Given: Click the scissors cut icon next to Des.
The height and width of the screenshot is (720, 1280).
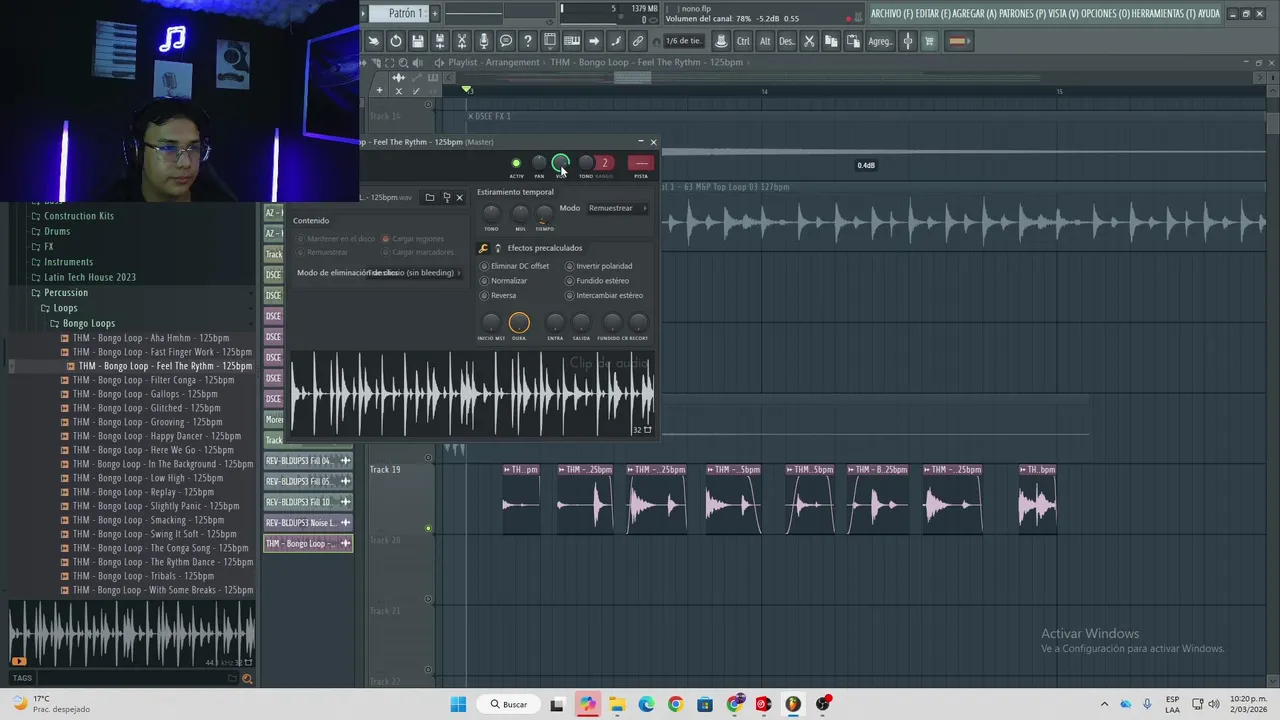Looking at the screenshot, I should point(810,41).
